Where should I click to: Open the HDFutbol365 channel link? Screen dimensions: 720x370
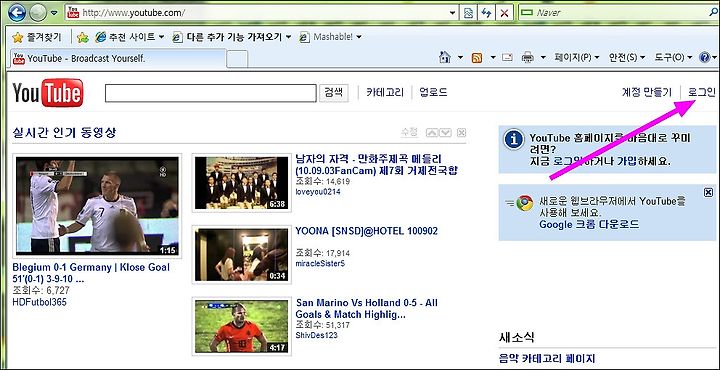[x=39, y=302]
